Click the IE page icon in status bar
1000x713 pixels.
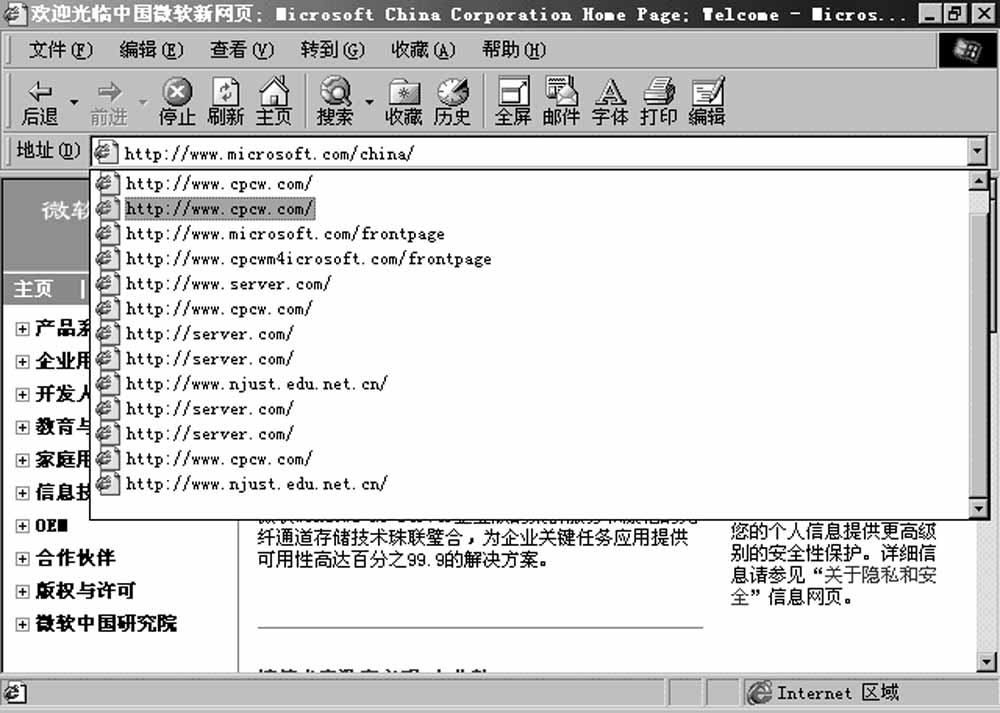coord(14,693)
